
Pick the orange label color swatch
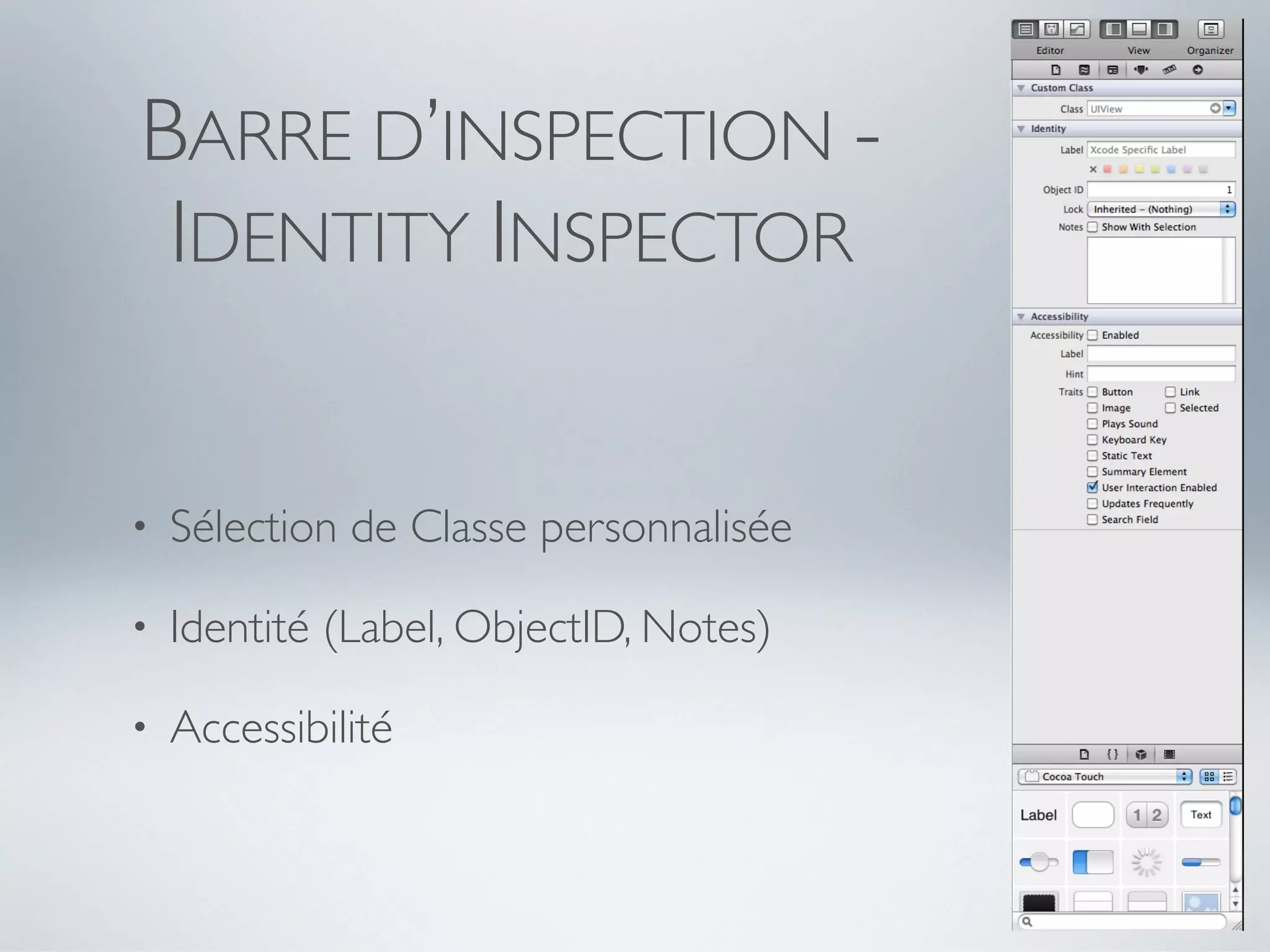(1123, 169)
